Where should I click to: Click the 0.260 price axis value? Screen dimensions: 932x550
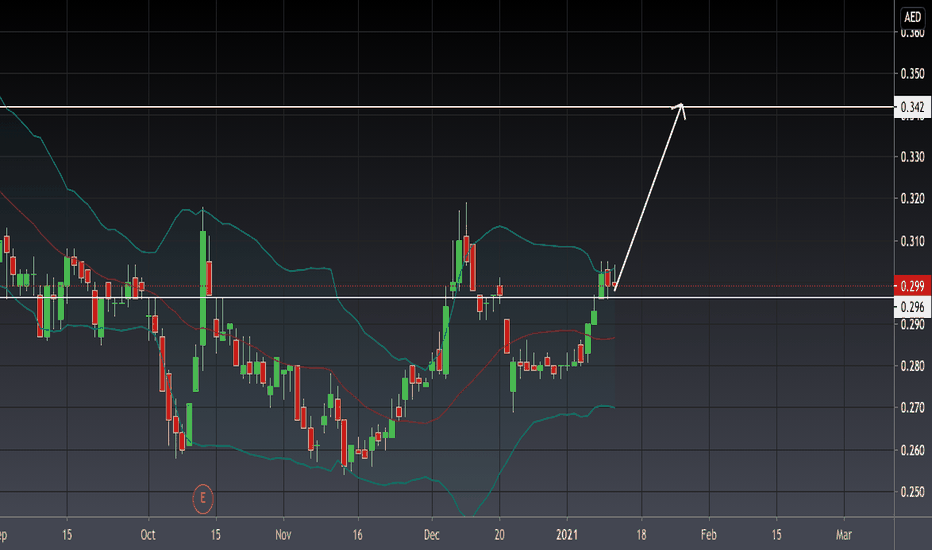912,450
